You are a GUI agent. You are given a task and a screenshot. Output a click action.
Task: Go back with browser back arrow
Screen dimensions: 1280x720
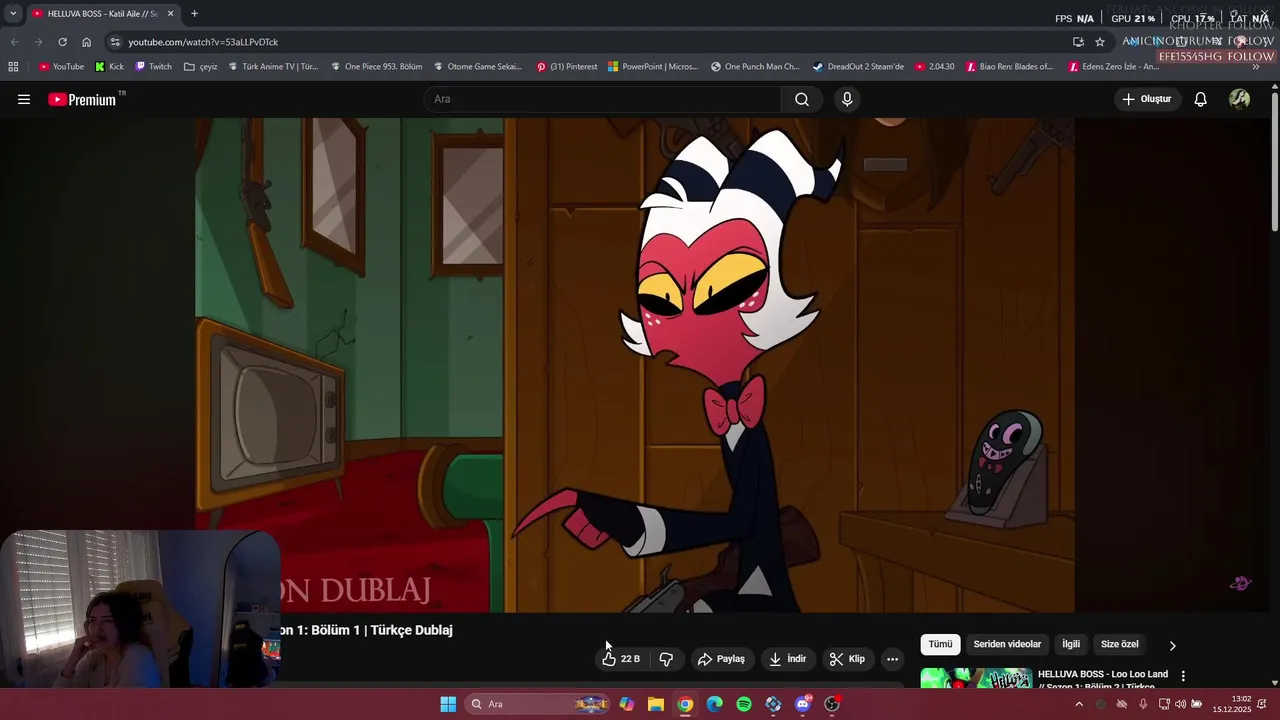point(14,42)
